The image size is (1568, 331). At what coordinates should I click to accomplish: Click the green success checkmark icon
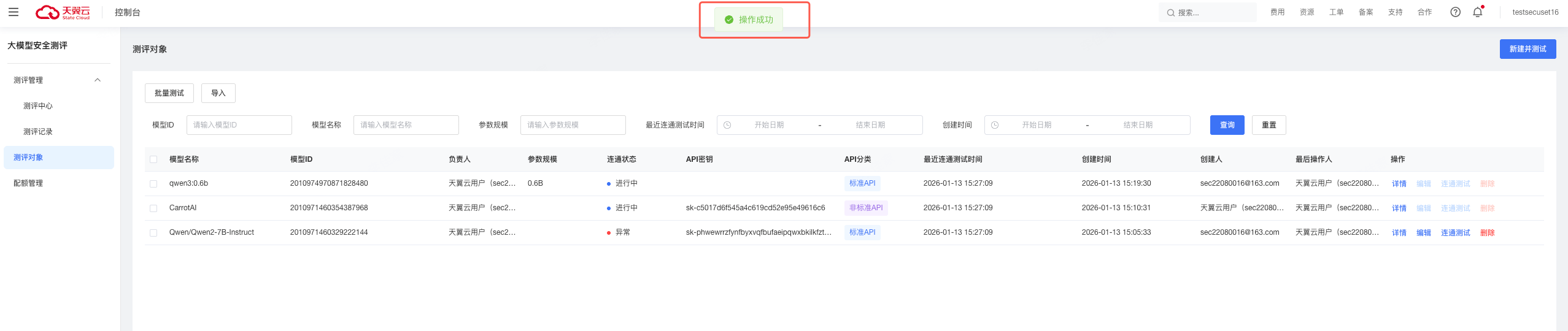coord(729,20)
